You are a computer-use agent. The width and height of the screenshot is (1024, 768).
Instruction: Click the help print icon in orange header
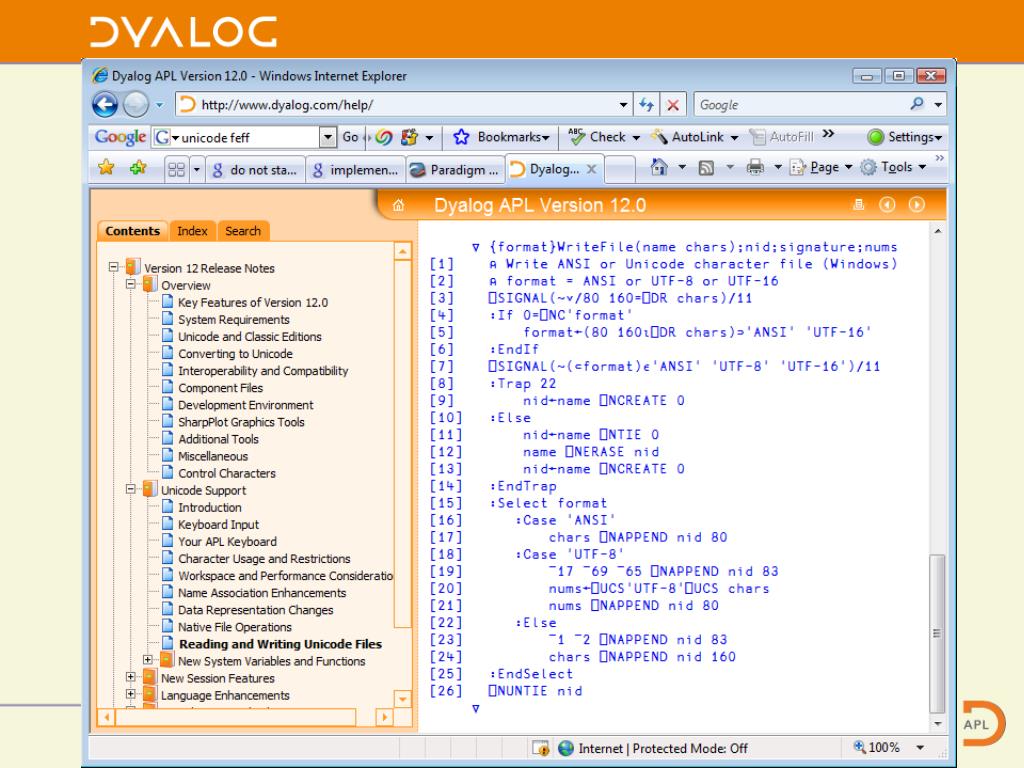(859, 205)
